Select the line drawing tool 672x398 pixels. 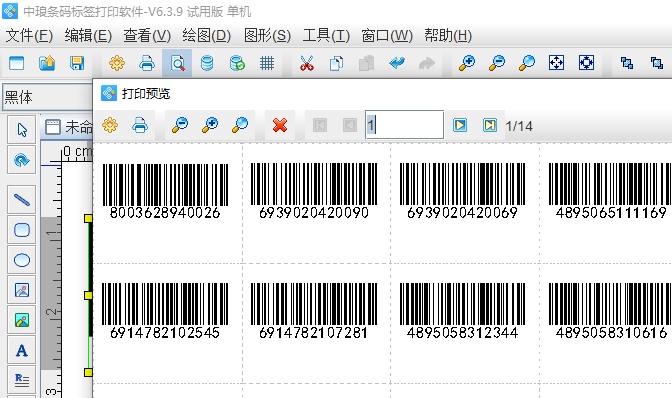(21, 200)
